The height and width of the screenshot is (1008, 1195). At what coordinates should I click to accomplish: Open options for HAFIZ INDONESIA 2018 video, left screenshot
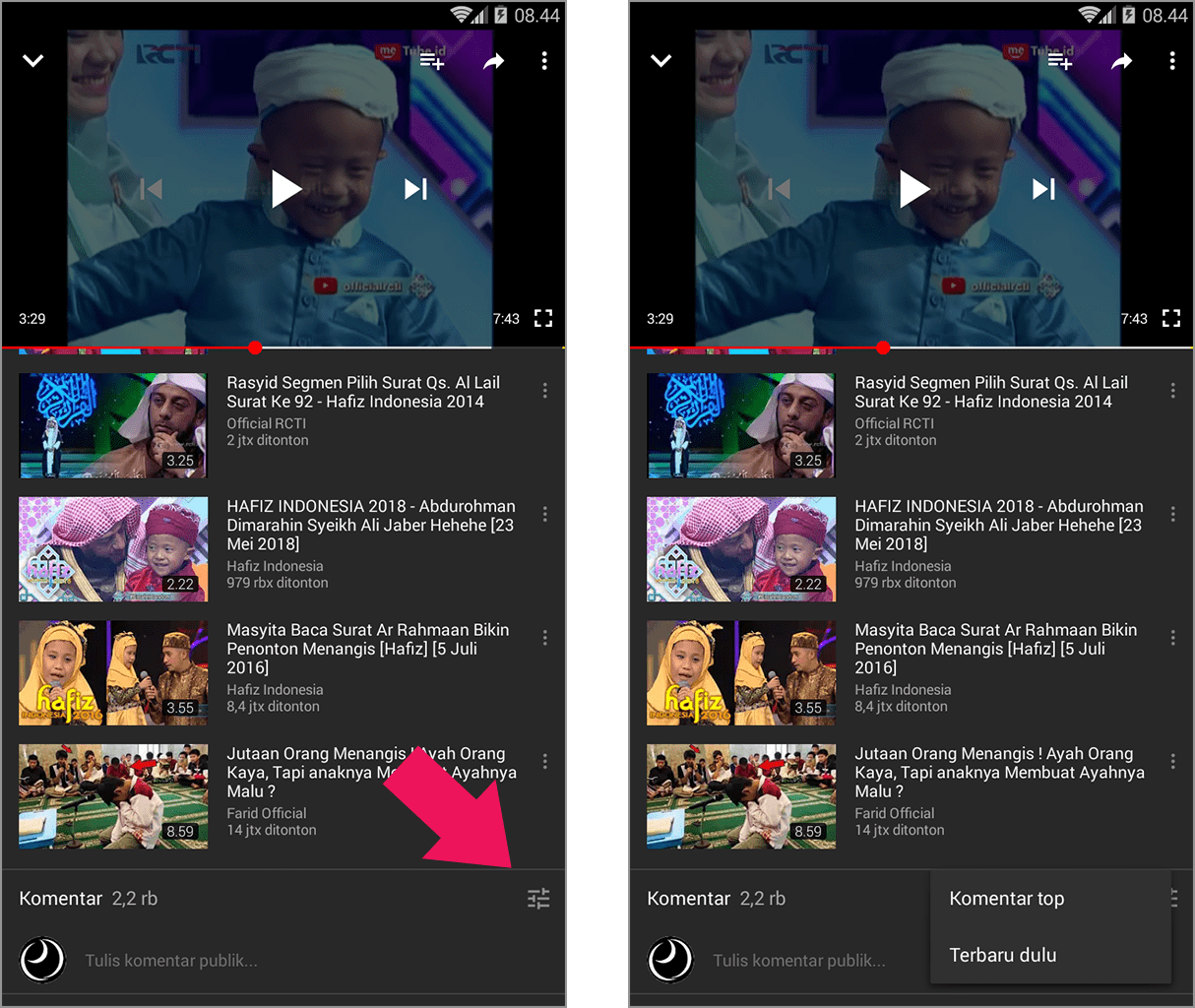[544, 514]
